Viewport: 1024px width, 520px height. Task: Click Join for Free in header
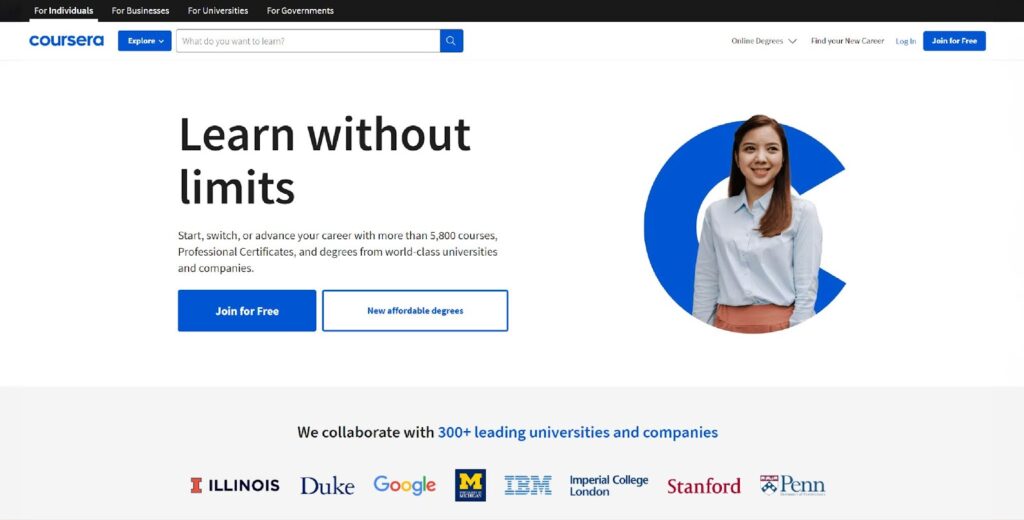coord(954,41)
